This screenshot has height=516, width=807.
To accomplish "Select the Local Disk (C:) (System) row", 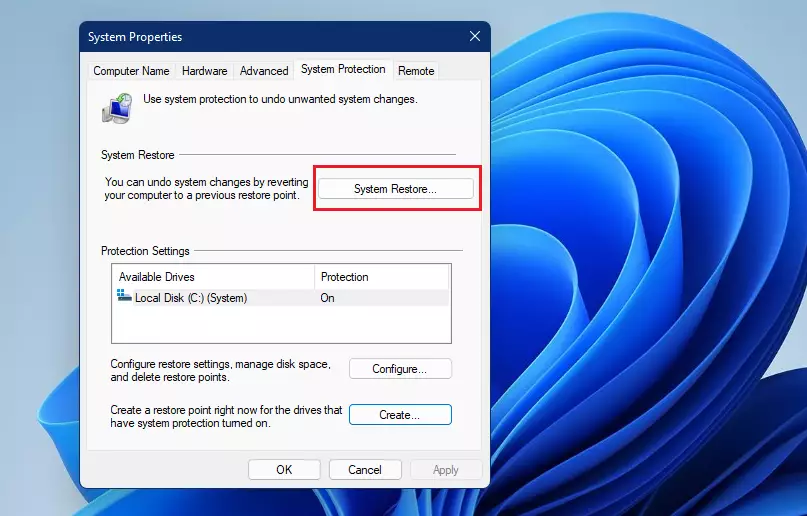I will click(282, 298).
